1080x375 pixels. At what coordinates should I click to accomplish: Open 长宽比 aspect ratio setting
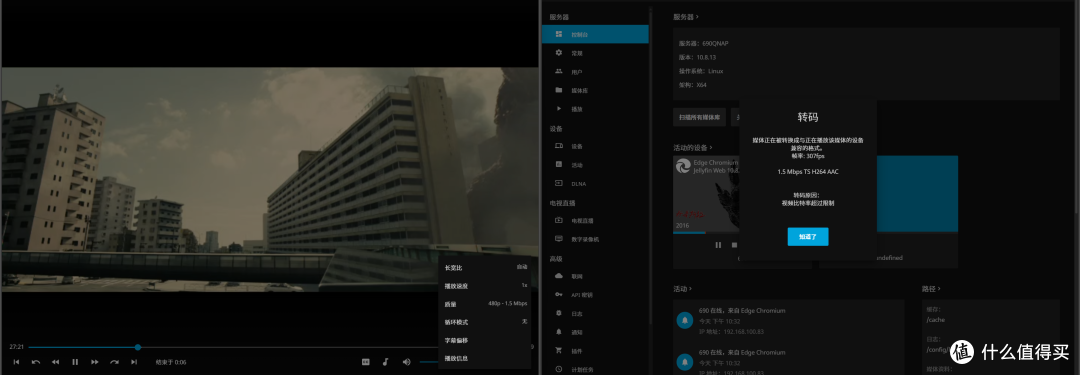coord(485,267)
